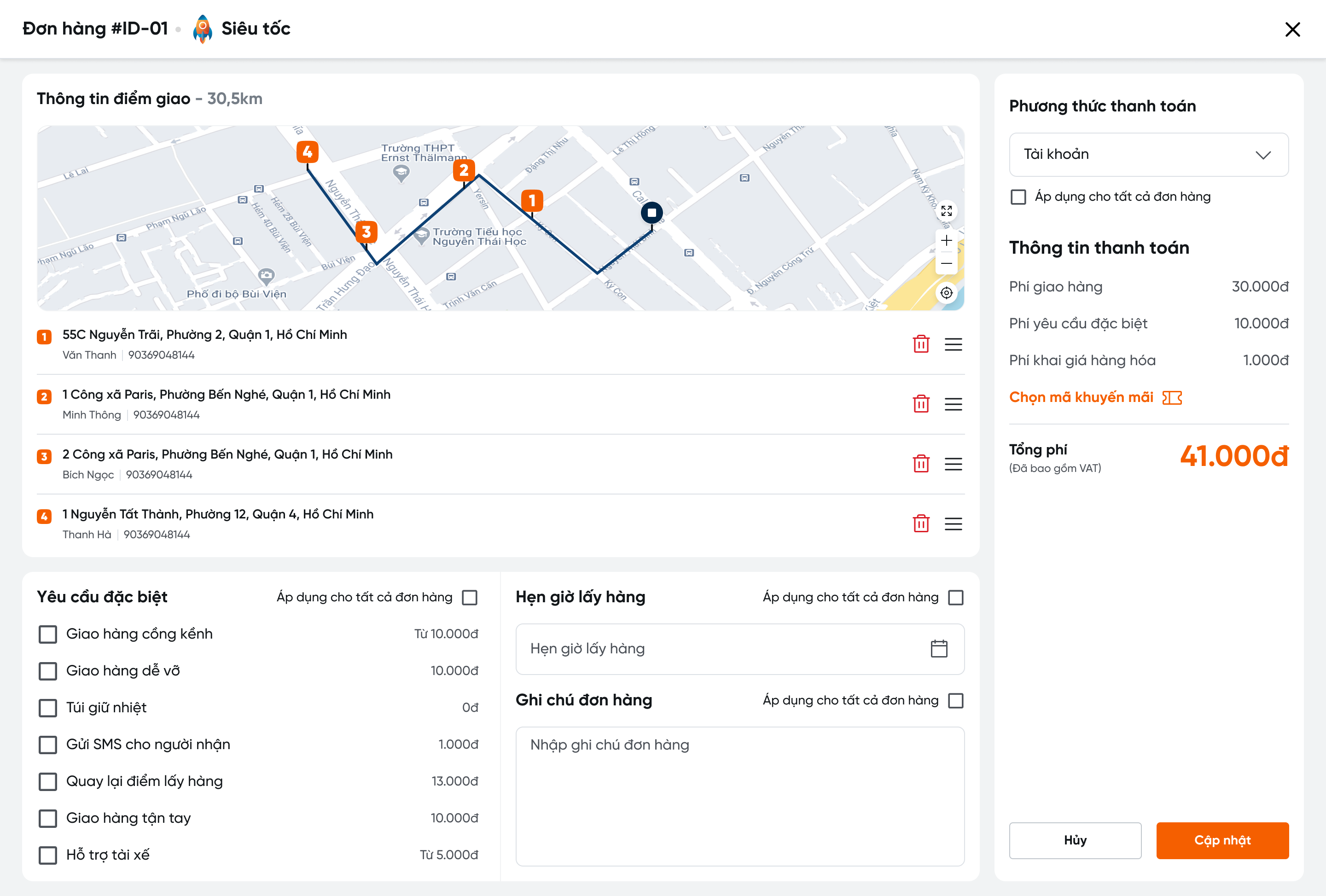Remove the Thanh Hà delivery point

[x=921, y=524]
